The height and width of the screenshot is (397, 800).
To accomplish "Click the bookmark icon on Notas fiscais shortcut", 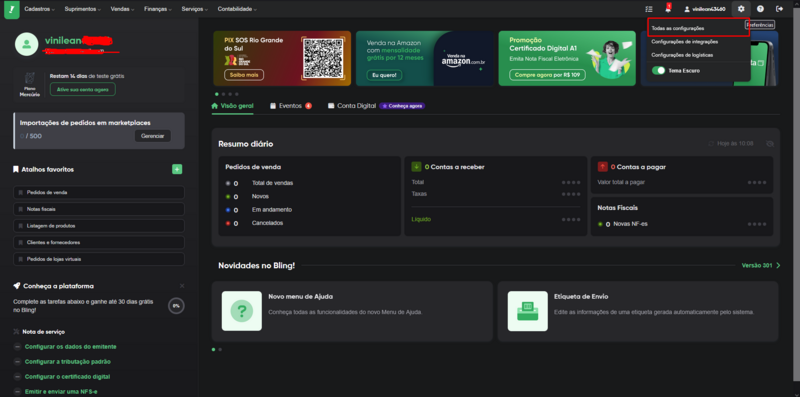I will coord(21,209).
